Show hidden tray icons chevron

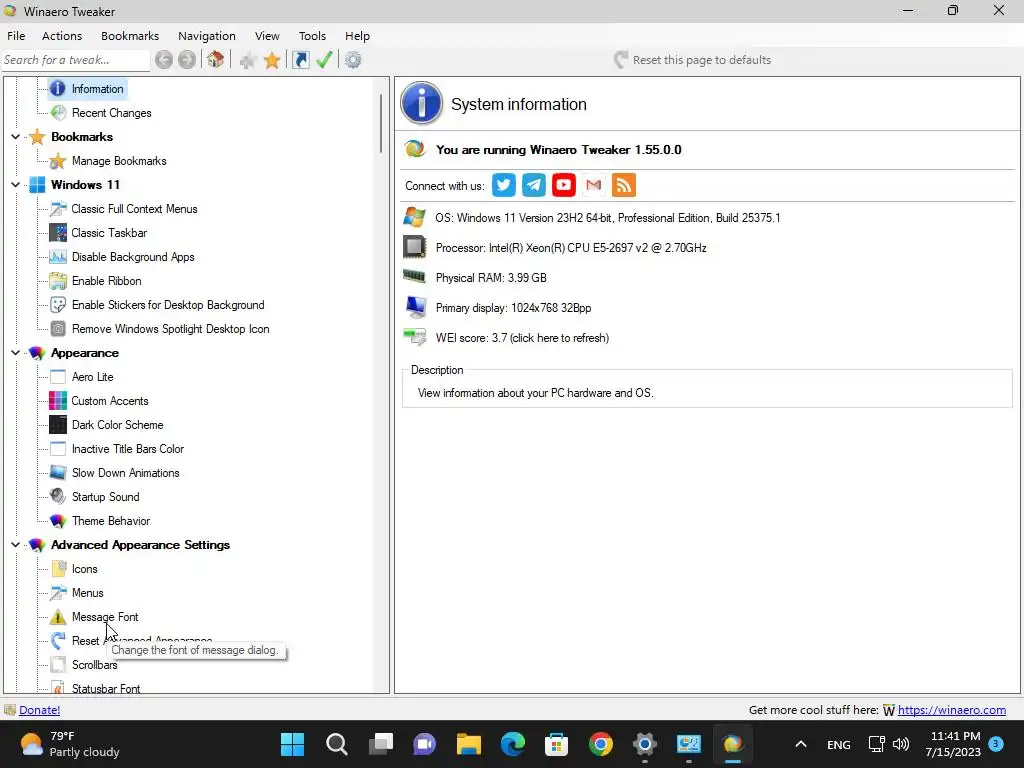[x=801, y=744]
